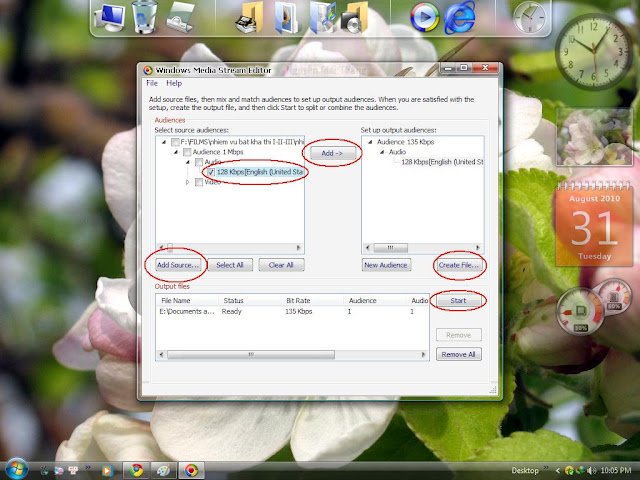Expand the Desktop toolbar chevron on taskbar

tap(546, 468)
